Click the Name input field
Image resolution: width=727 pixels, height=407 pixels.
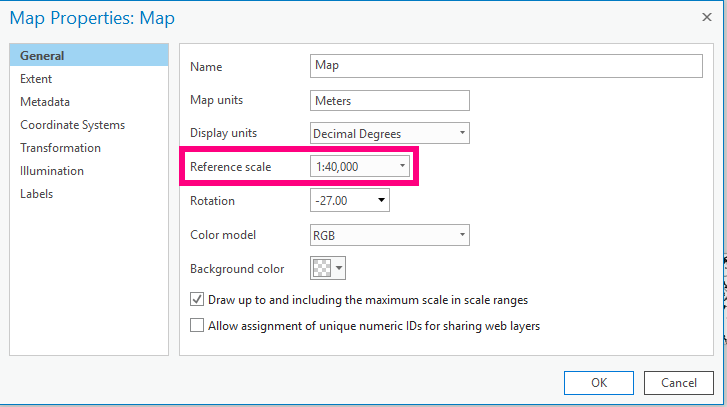point(506,66)
